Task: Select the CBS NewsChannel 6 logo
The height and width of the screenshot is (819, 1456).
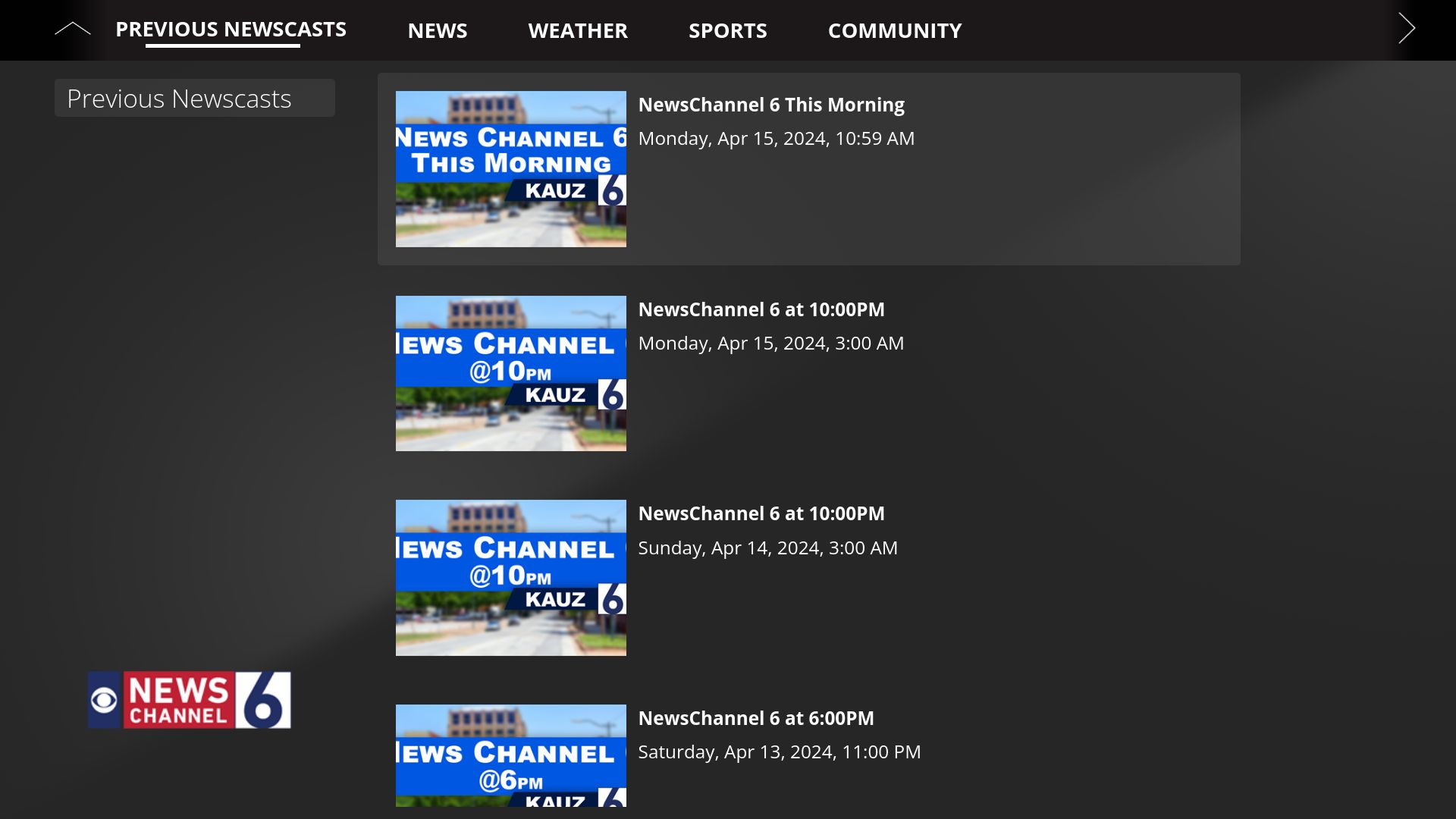Action: (188, 698)
